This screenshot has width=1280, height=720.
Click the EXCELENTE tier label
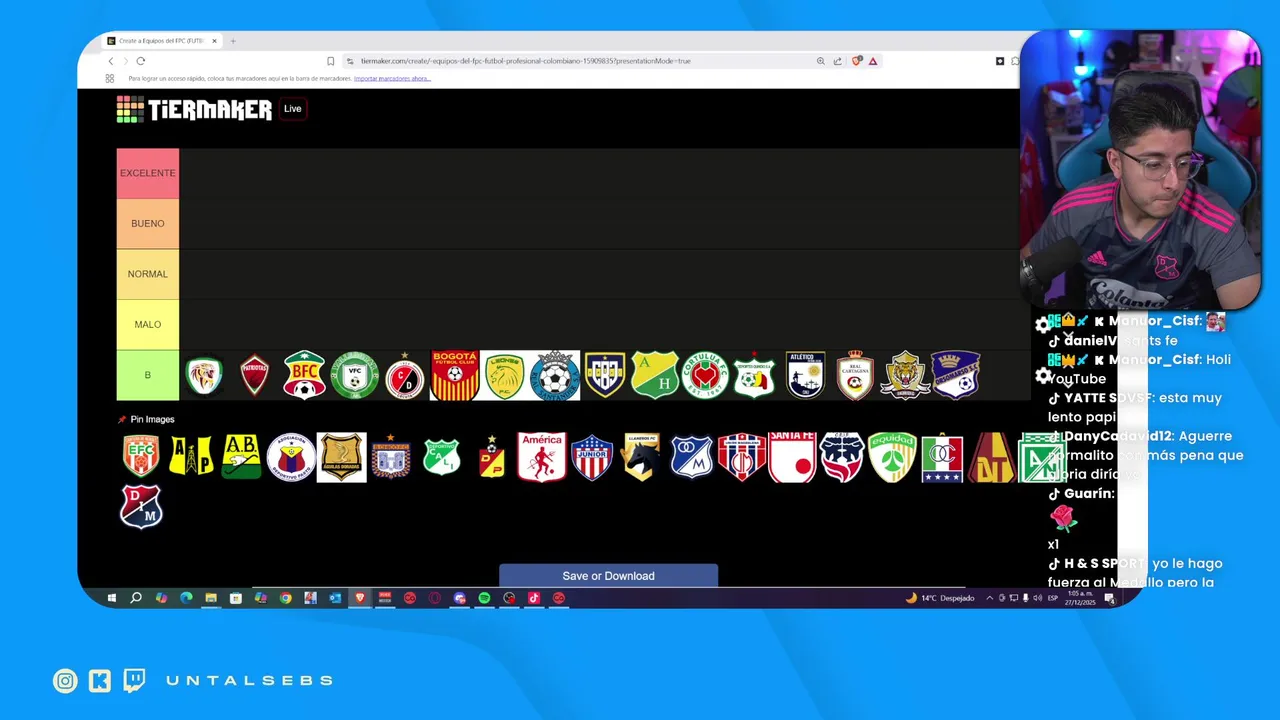[147, 173]
